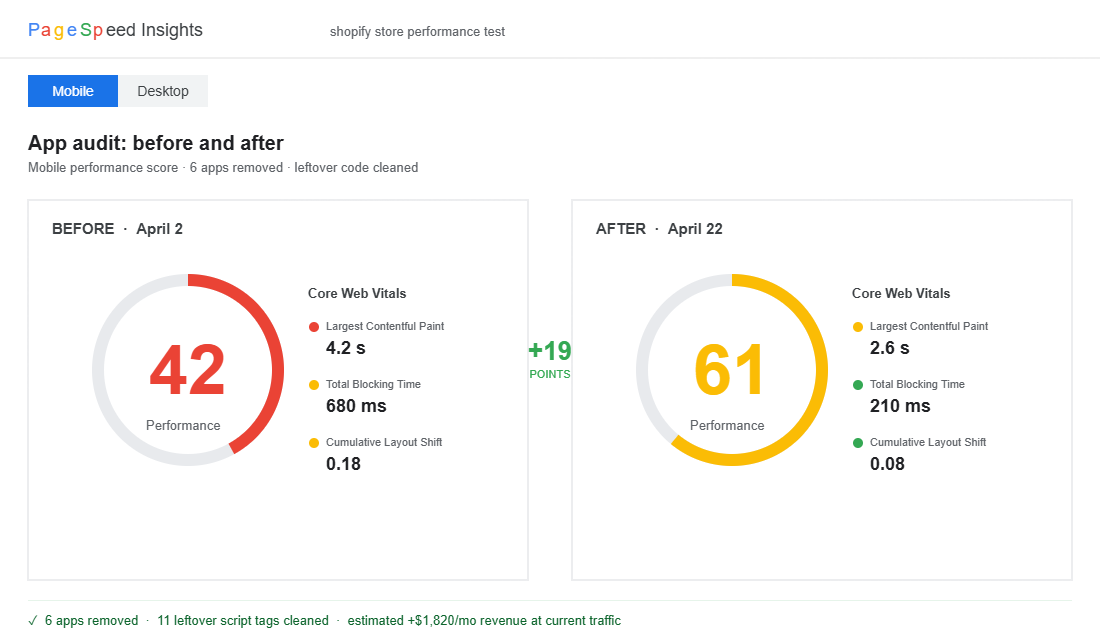Click the red 42 performance score
Screen dimensions: 1100x640
tap(187, 371)
